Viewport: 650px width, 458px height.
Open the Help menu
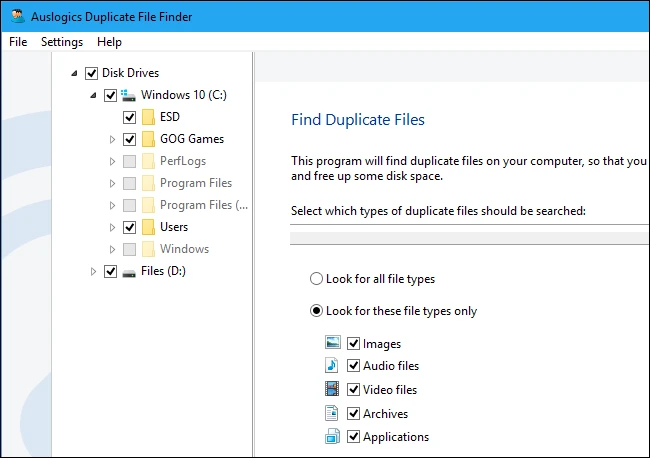pos(109,42)
